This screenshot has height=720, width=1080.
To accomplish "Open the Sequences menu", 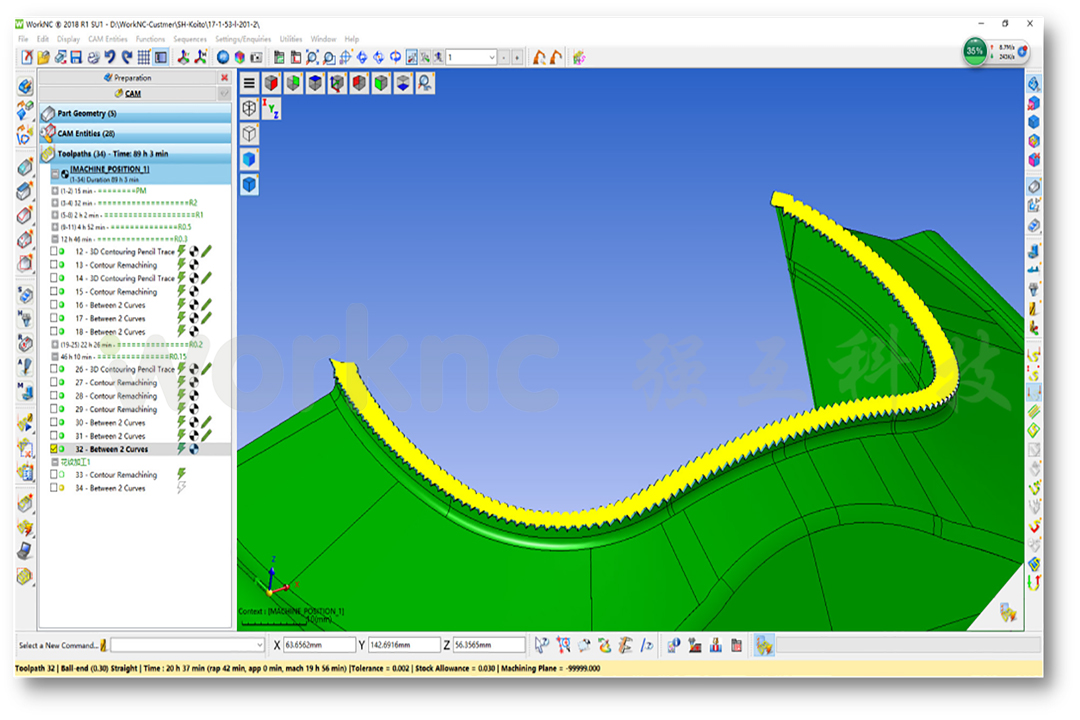I will (x=190, y=39).
